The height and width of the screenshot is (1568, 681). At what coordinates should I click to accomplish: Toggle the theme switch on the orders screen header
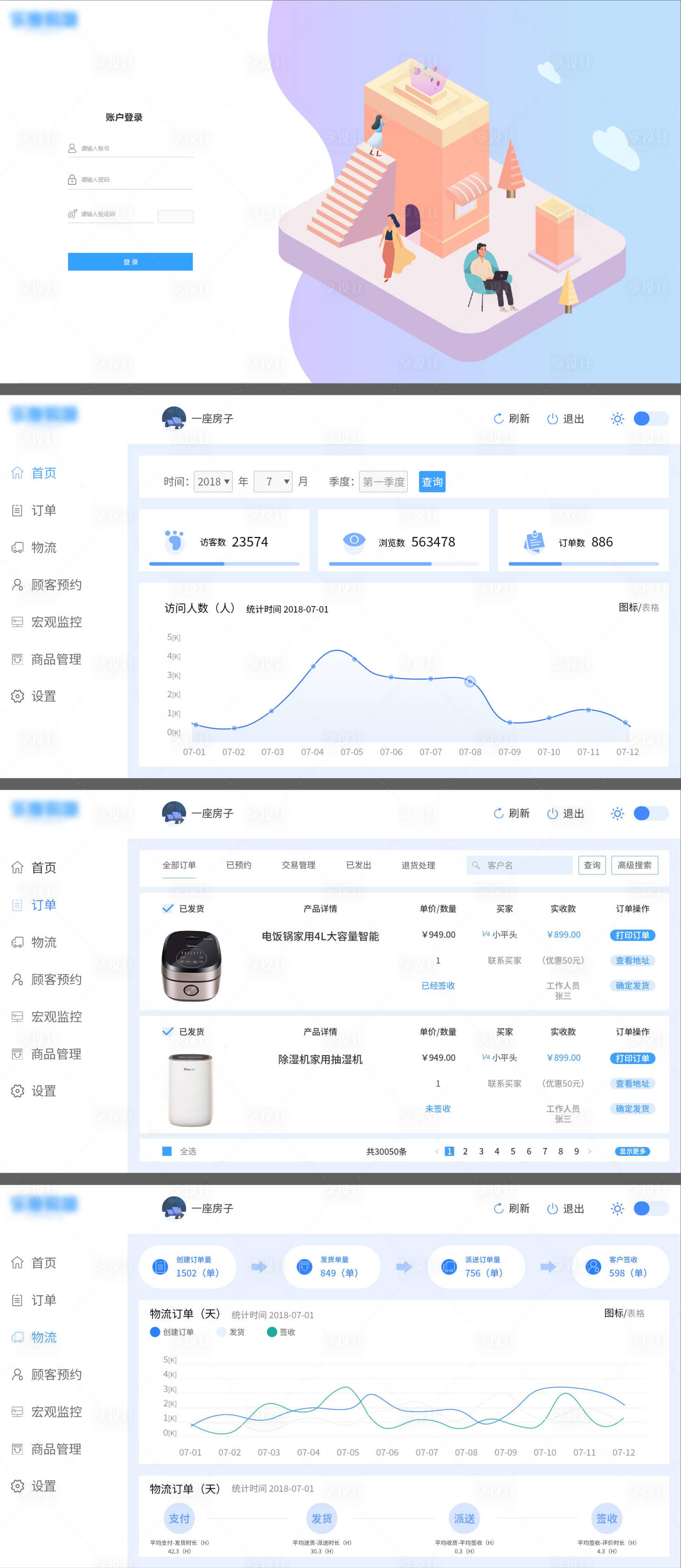(x=651, y=813)
